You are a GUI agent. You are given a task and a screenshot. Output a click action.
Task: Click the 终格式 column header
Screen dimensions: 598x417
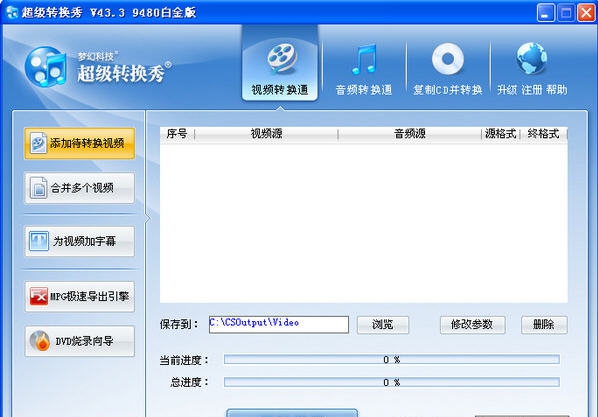(543, 134)
